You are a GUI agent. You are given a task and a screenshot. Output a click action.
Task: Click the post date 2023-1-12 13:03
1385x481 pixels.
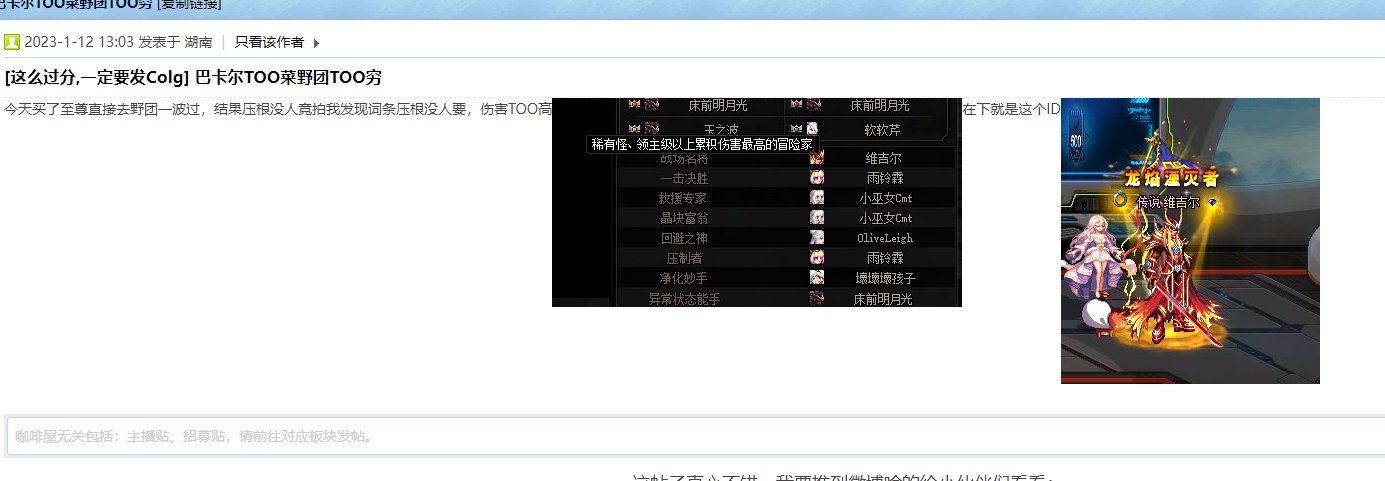click(78, 42)
